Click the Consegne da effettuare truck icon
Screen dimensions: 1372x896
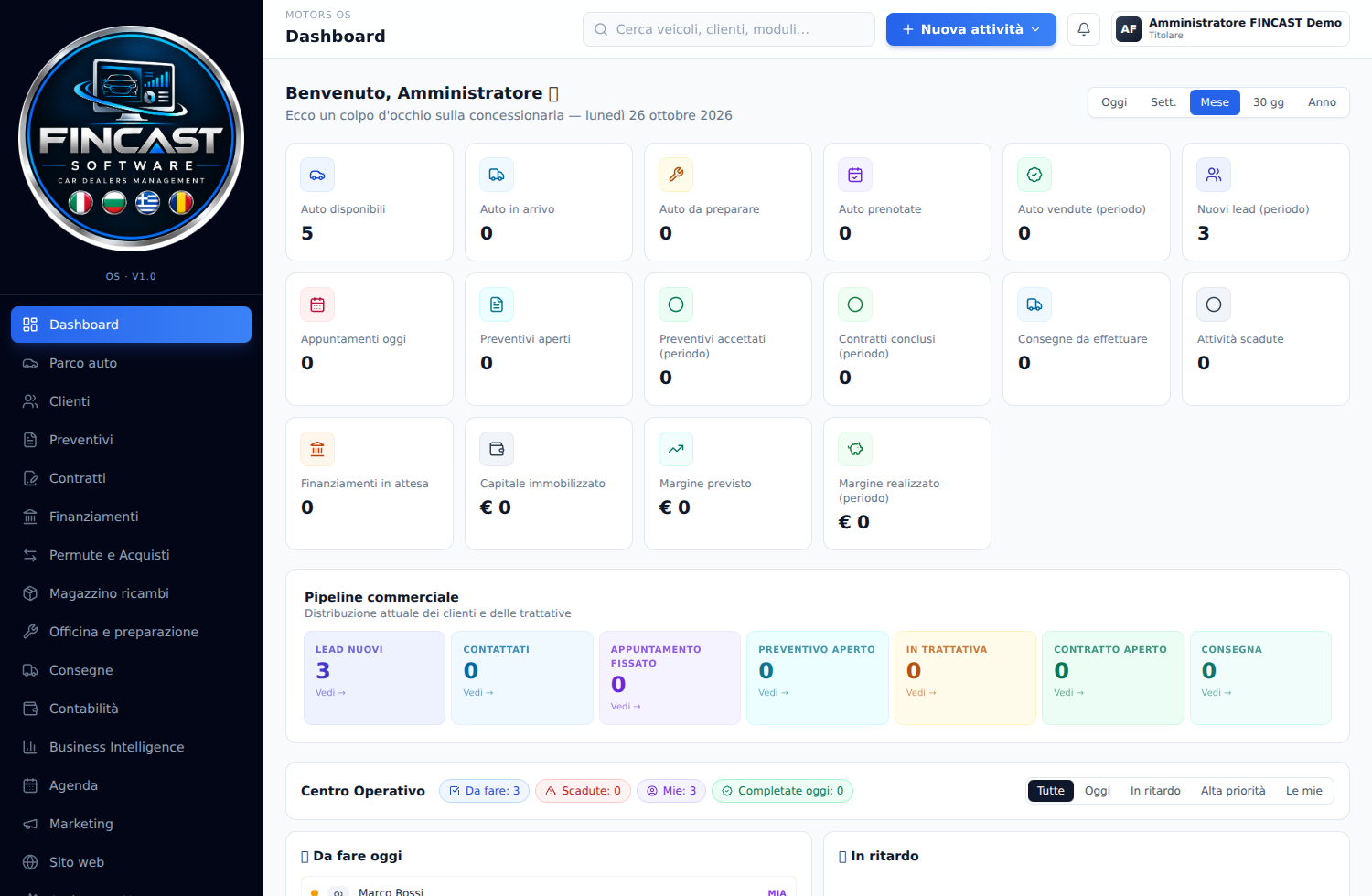[x=1034, y=304]
